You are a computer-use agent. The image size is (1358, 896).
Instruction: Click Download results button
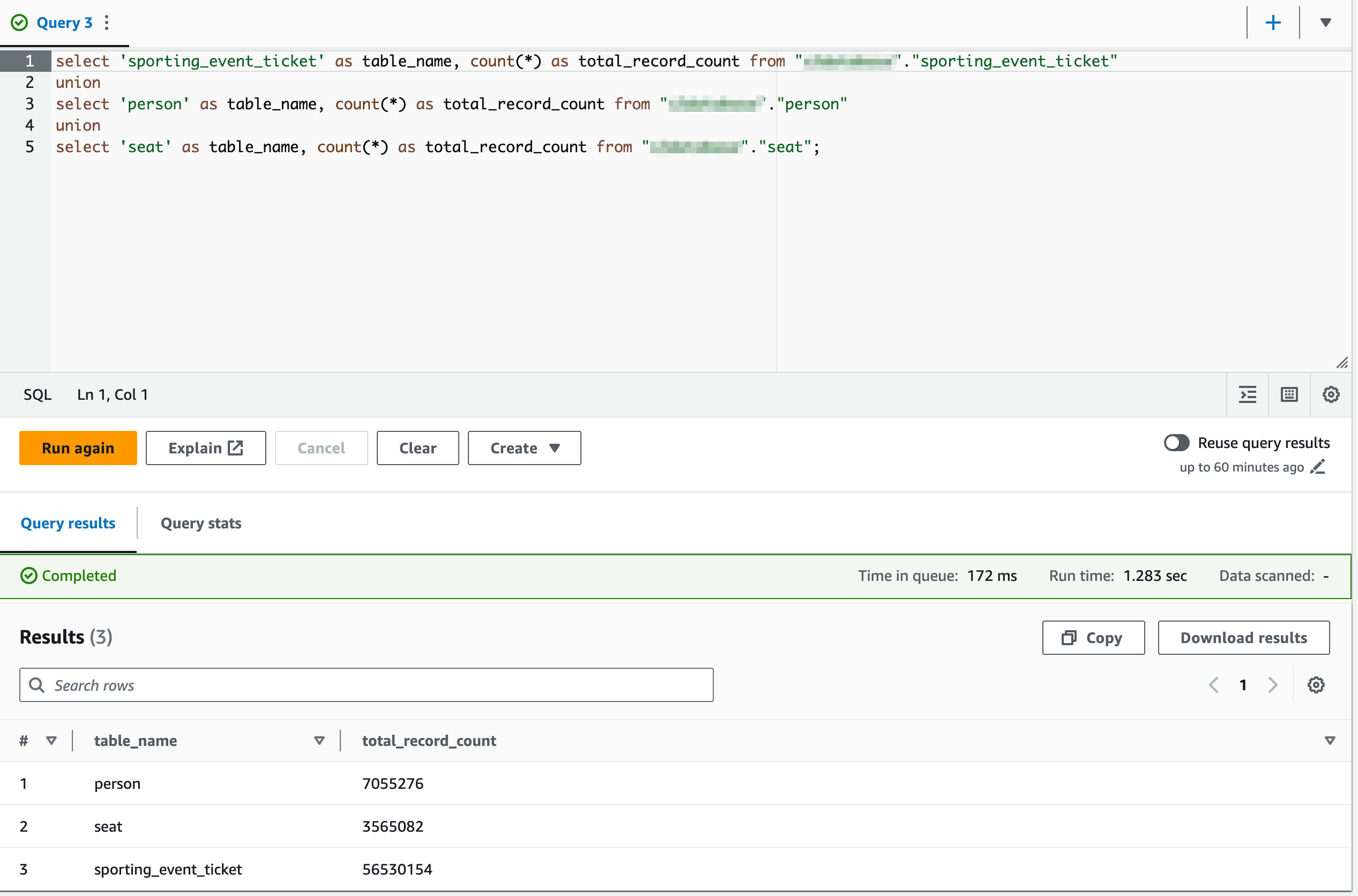[1243, 638]
